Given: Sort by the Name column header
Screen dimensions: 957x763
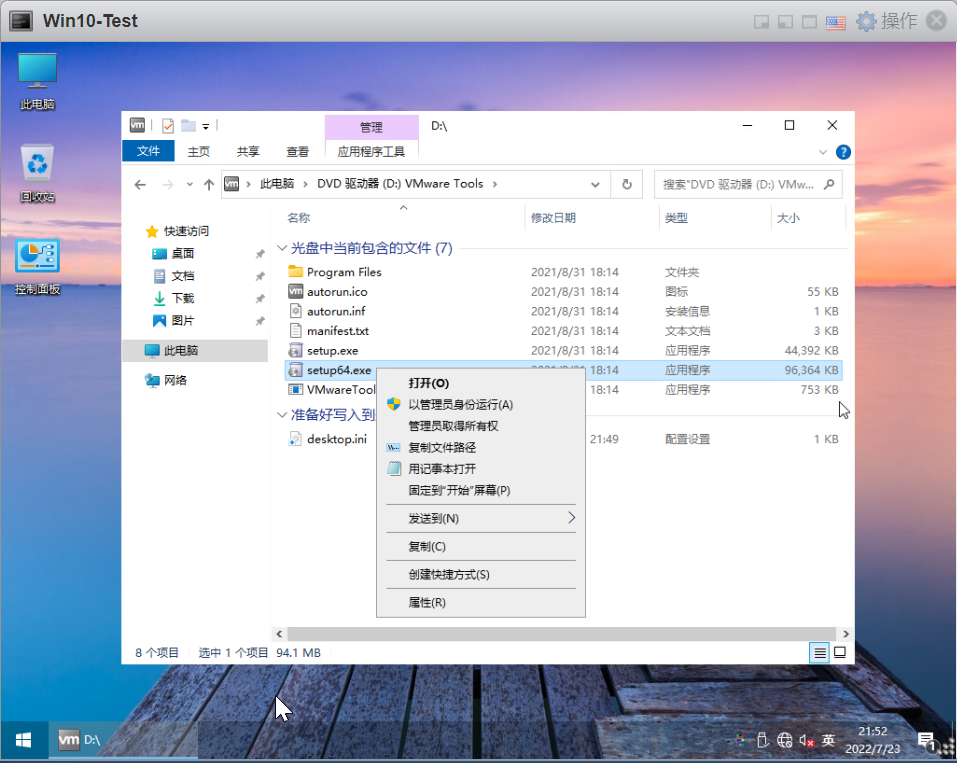Looking at the screenshot, I should tap(299, 218).
